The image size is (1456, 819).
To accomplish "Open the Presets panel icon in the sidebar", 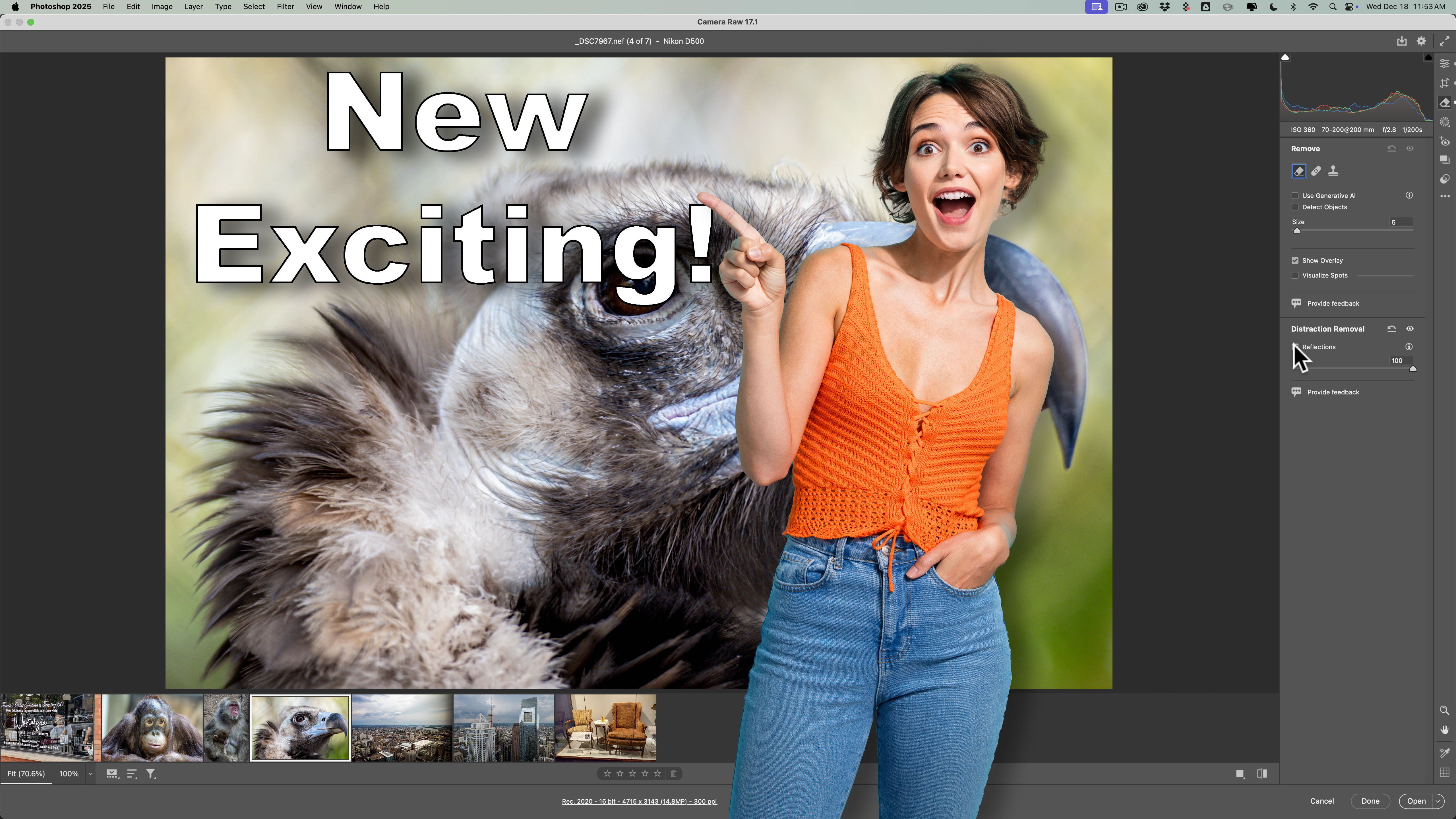I will click(x=1445, y=159).
